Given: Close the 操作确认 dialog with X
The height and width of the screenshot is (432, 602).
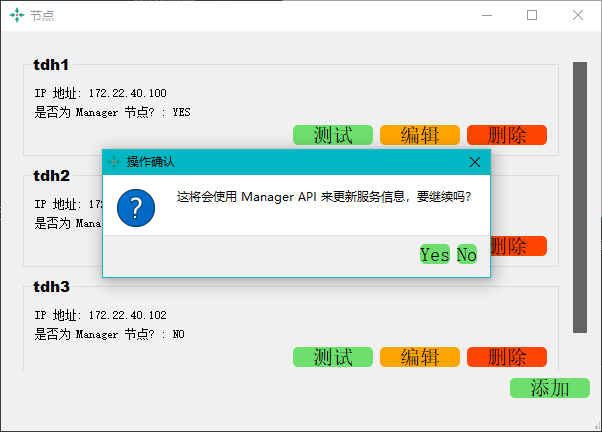Looking at the screenshot, I should tap(475, 162).
